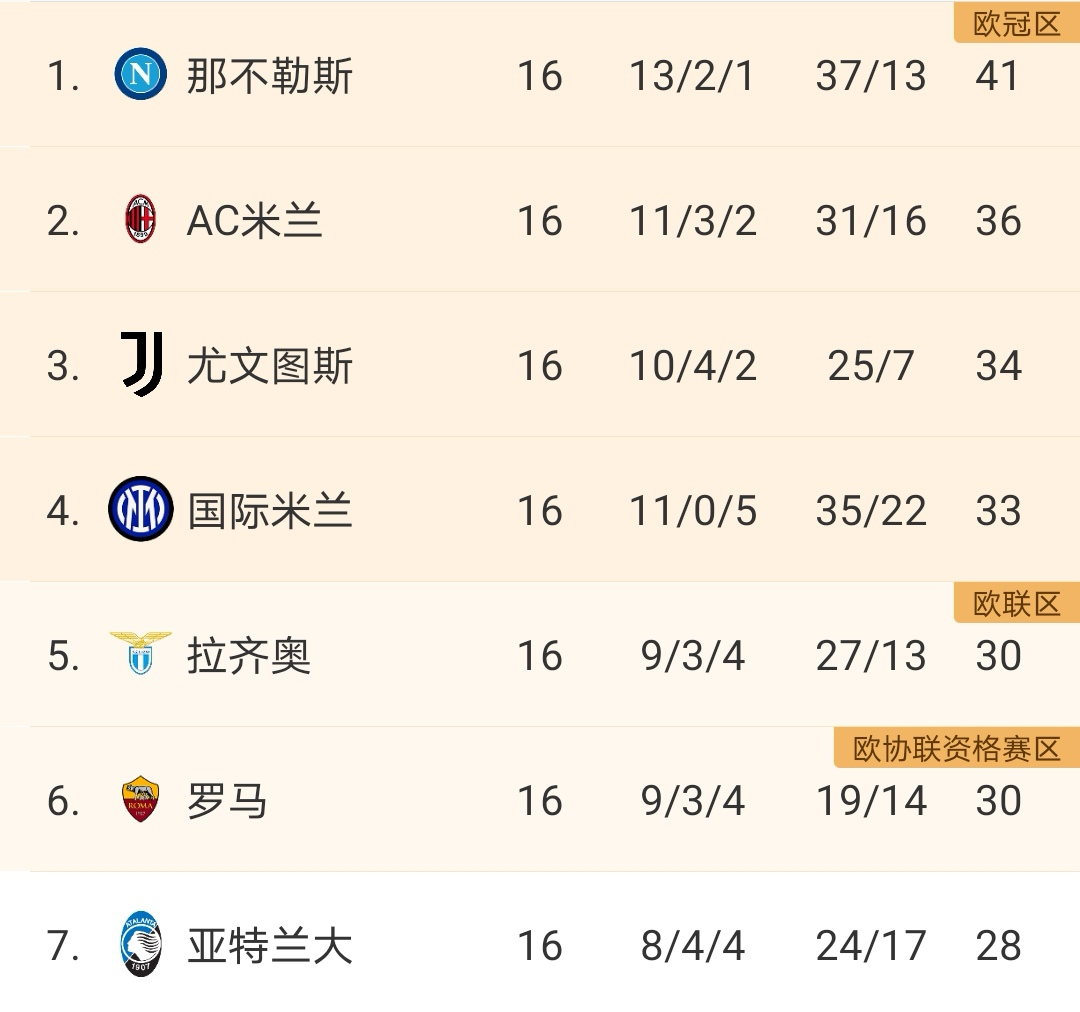Tap Juventus goal record 25/7
1080x1012 pixels.
coord(871,366)
